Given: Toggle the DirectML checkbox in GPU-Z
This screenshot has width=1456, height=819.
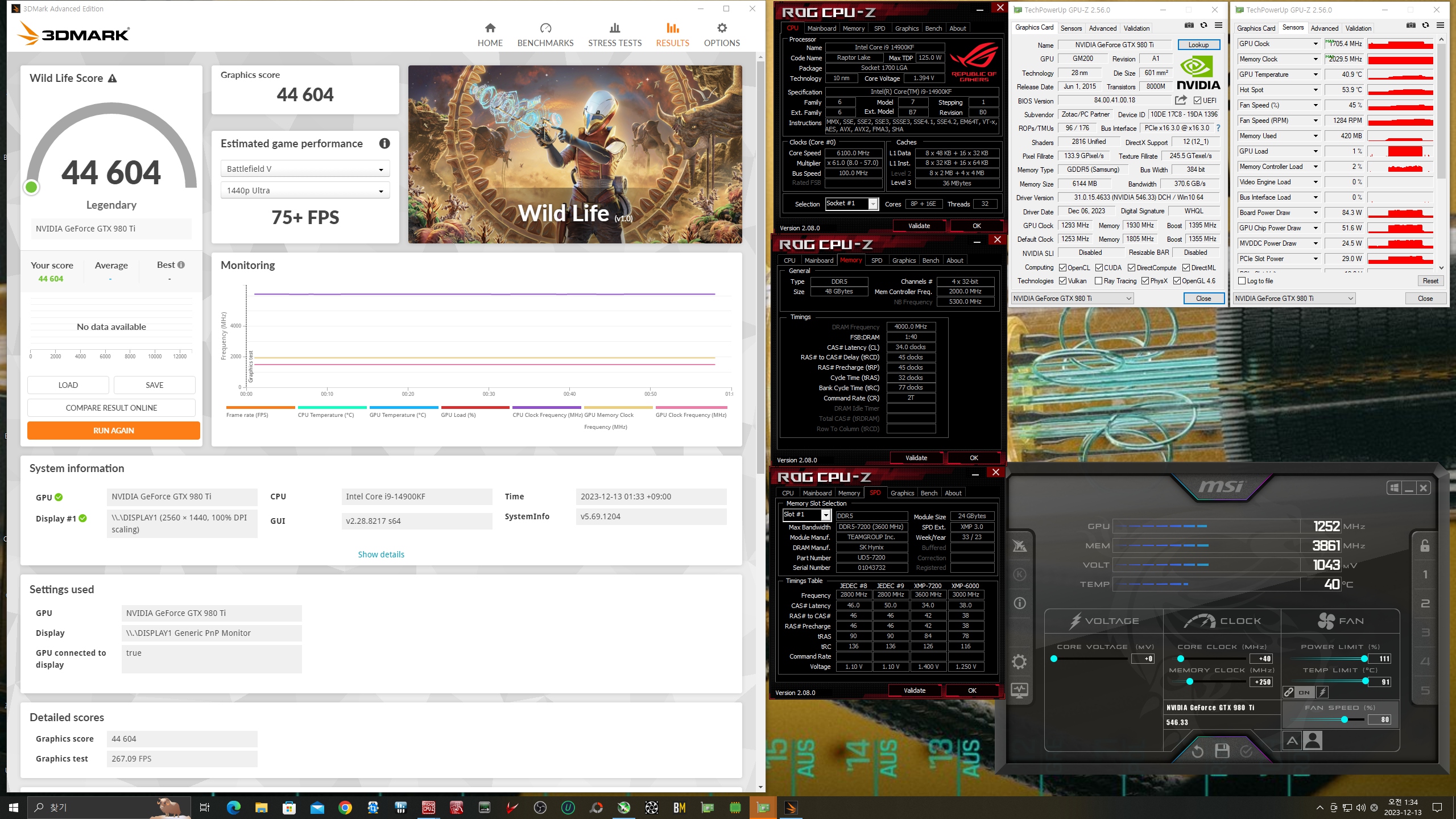Looking at the screenshot, I should point(1186,268).
